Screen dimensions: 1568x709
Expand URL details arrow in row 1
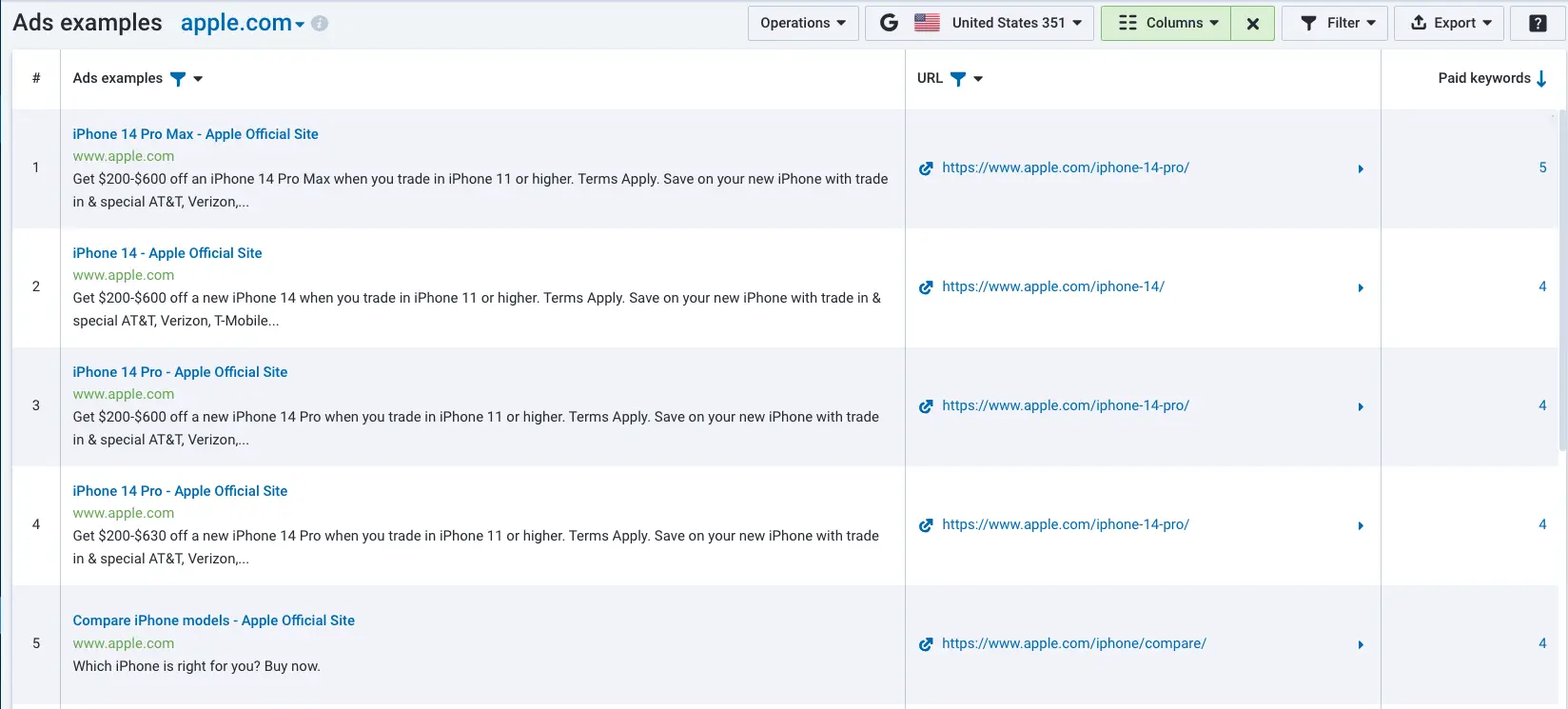[1361, 168]
